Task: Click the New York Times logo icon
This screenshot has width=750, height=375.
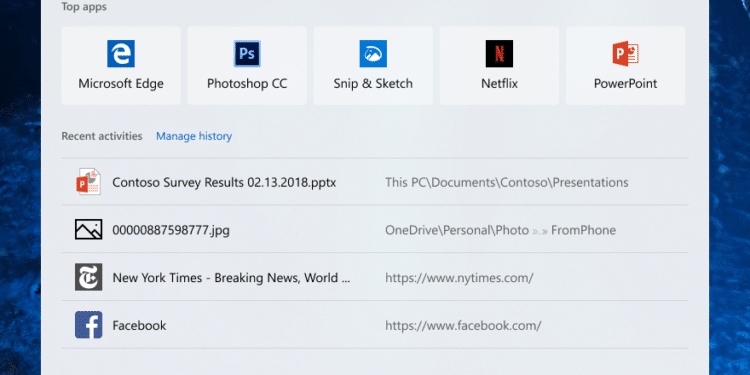Action: pyautogui.click(x=88, y=277)
